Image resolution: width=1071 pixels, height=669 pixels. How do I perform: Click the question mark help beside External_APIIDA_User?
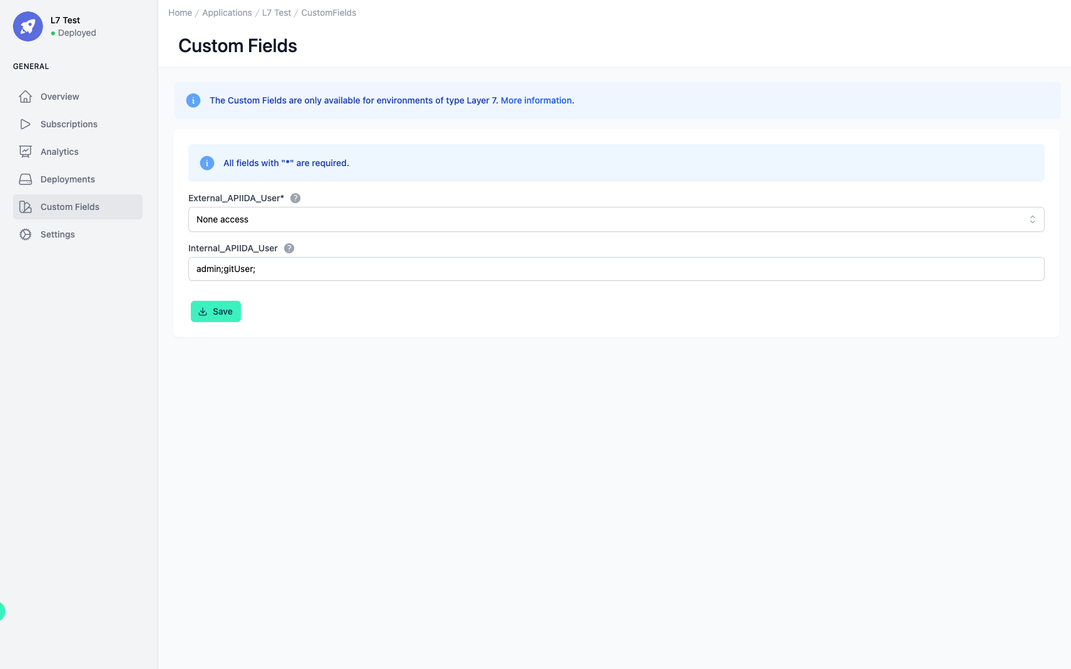(295, 198)
